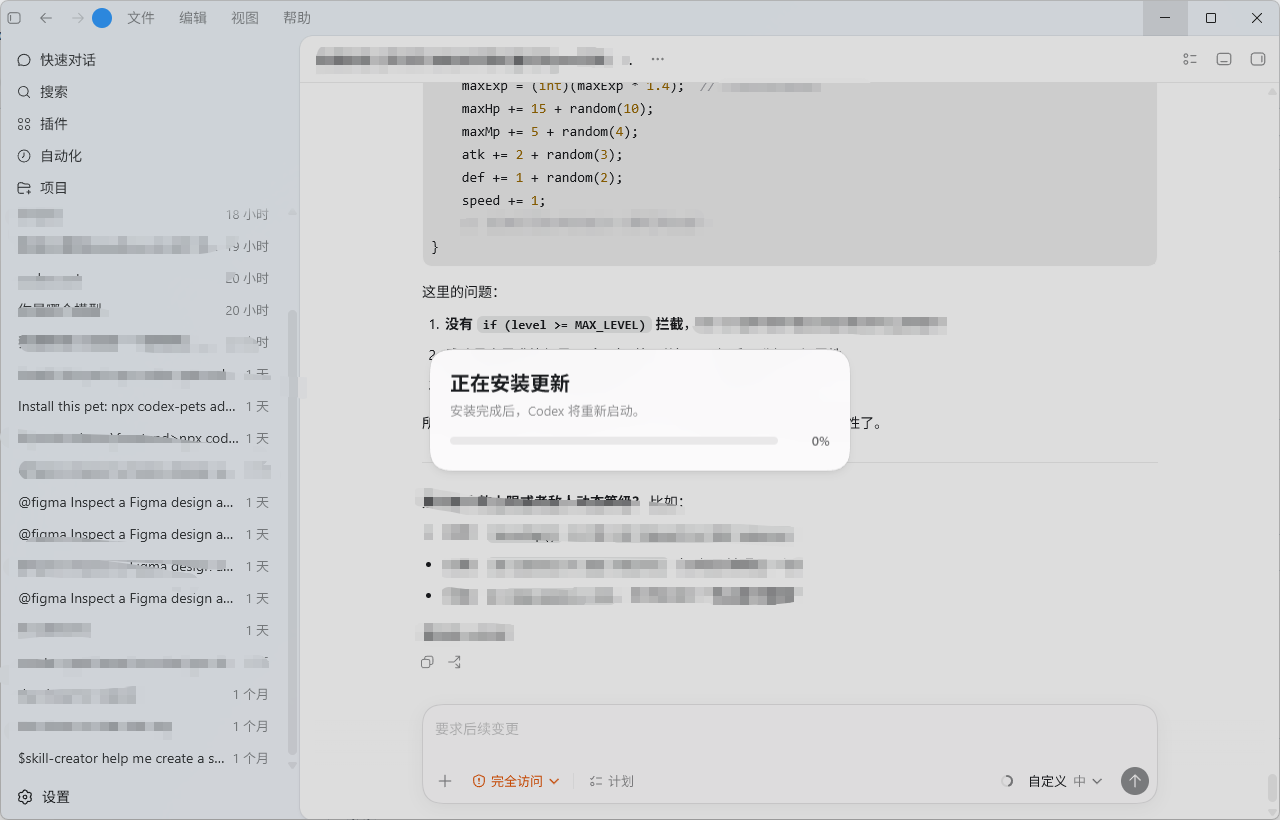Open the three-dot menu beside the conversation title
The height and width of the screenshot is (820, 1280).
click(657, 60)
